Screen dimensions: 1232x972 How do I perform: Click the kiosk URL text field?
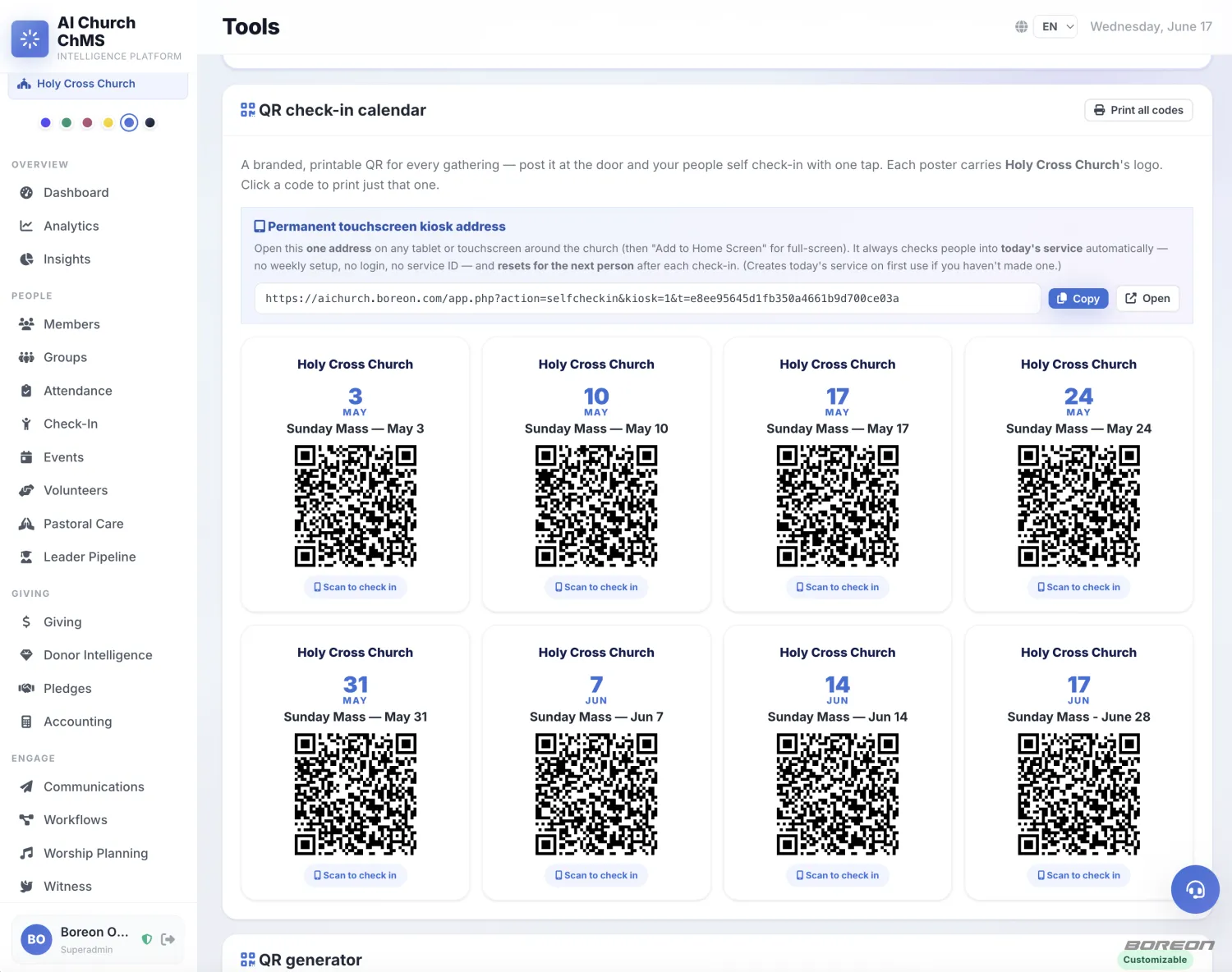647,299
